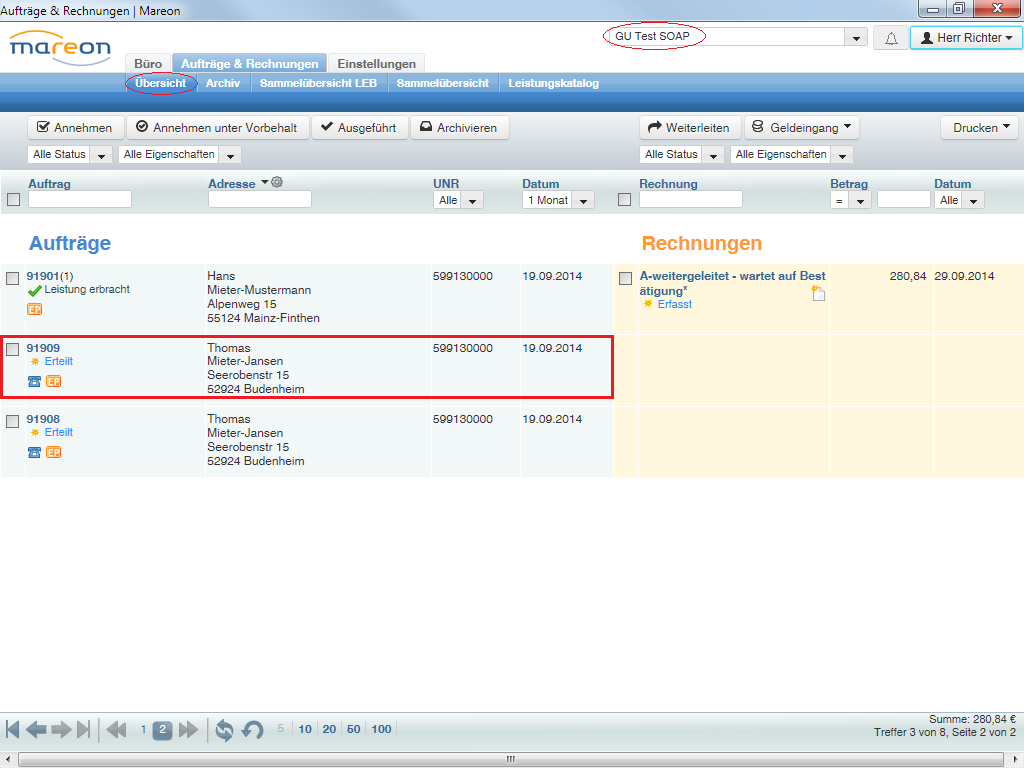The height and width of the screenshot is (768, 1024).
Task: Check the invoice row checkbox under Rechnungen
Action: pos(625,278)
